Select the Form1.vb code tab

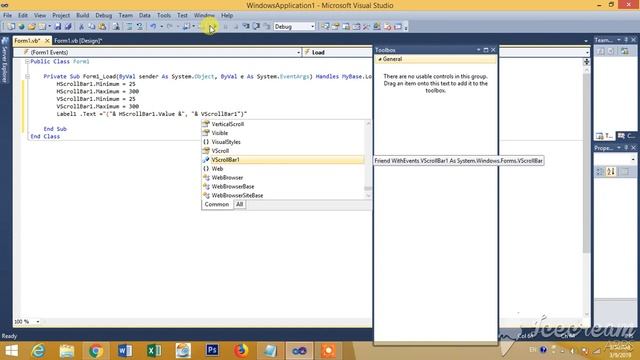tap(27, 41)
